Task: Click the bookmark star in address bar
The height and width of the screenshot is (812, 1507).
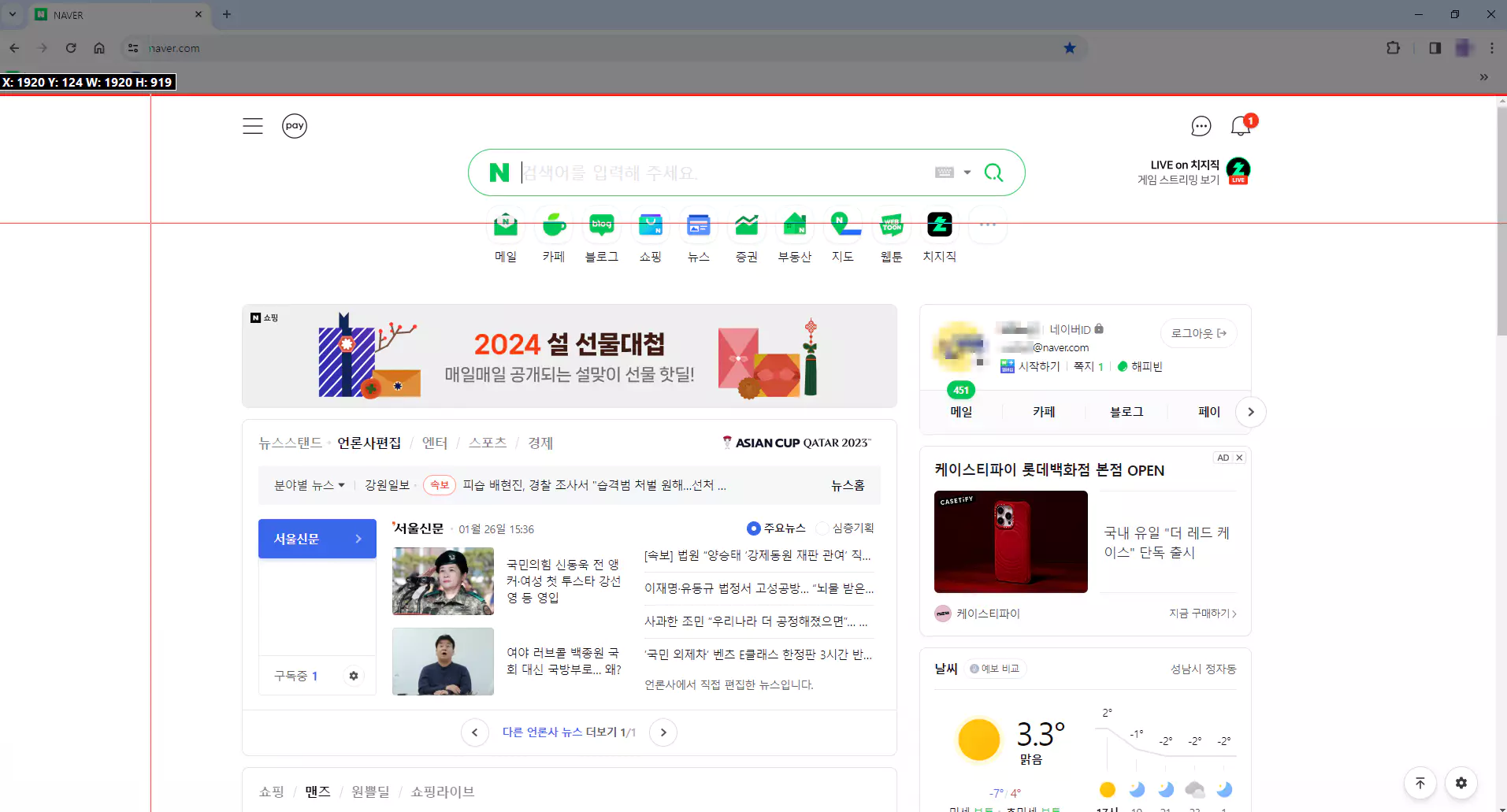Action: [1070, 48]
